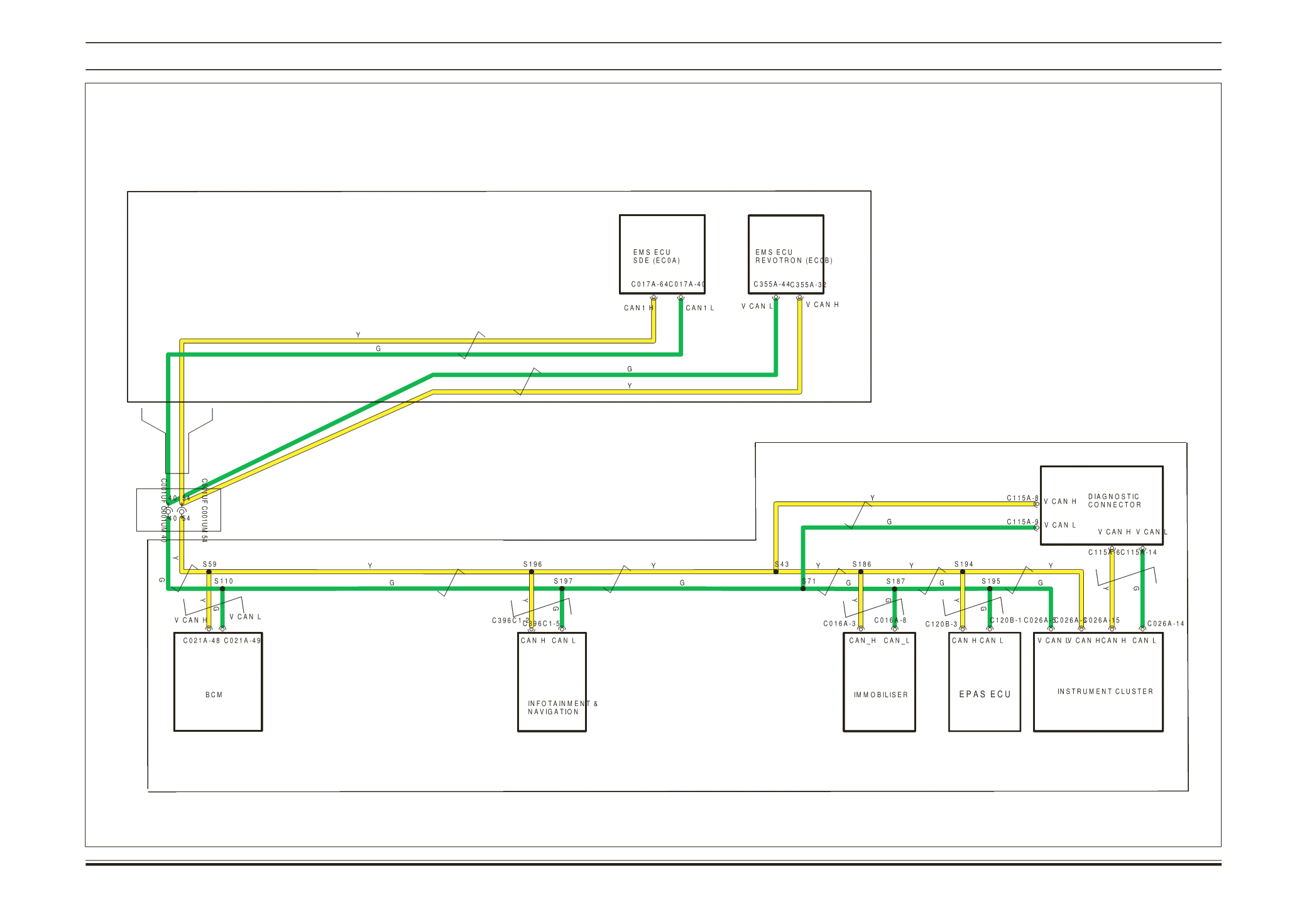Select the C021A-48 pin label on BCM
This screenshot has width=1307, height=924.
[x=202, y=641]
